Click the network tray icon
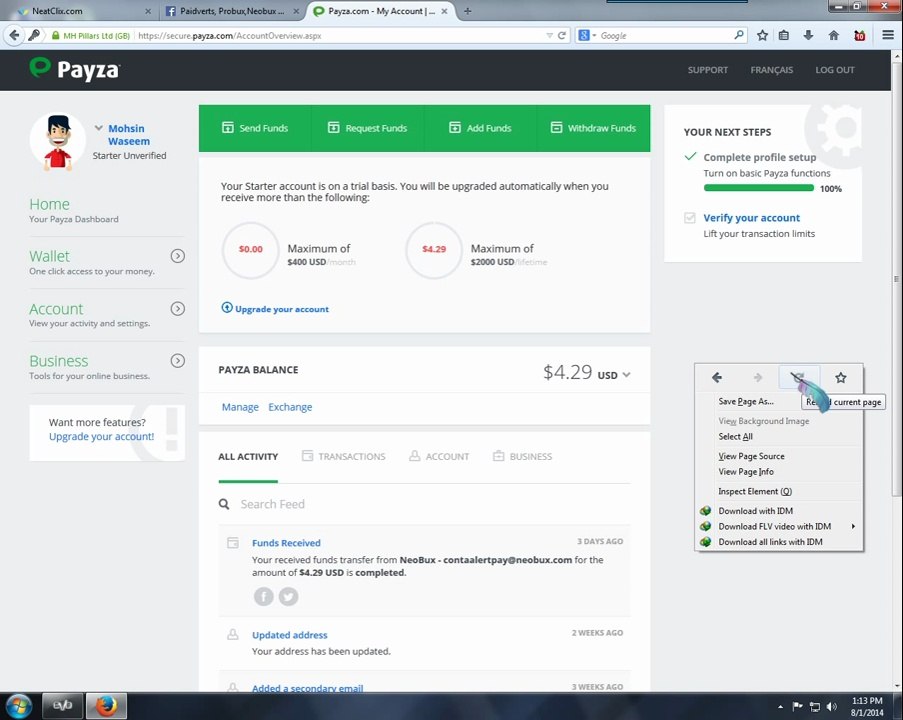Viewport: 903px width, 720px height. click(x=814, y=706)
